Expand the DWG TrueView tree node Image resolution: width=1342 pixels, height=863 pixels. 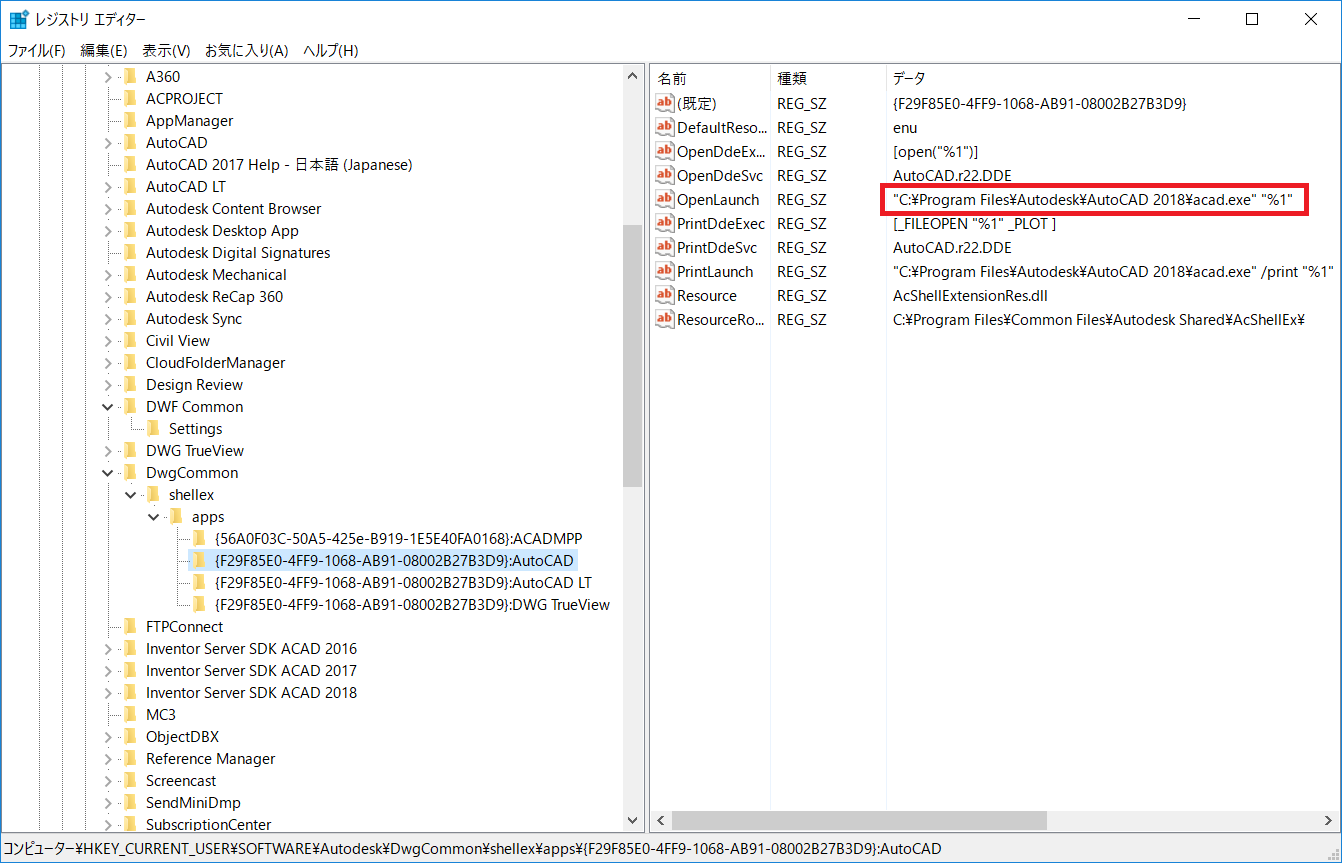pos(108,450)
